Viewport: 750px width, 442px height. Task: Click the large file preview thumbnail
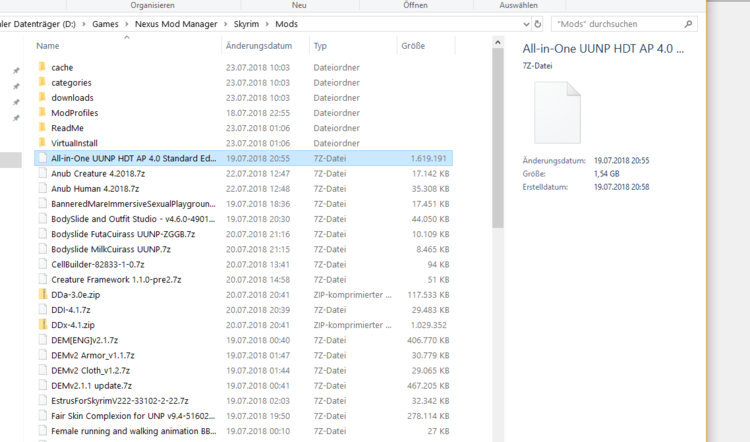pos(557,113)
